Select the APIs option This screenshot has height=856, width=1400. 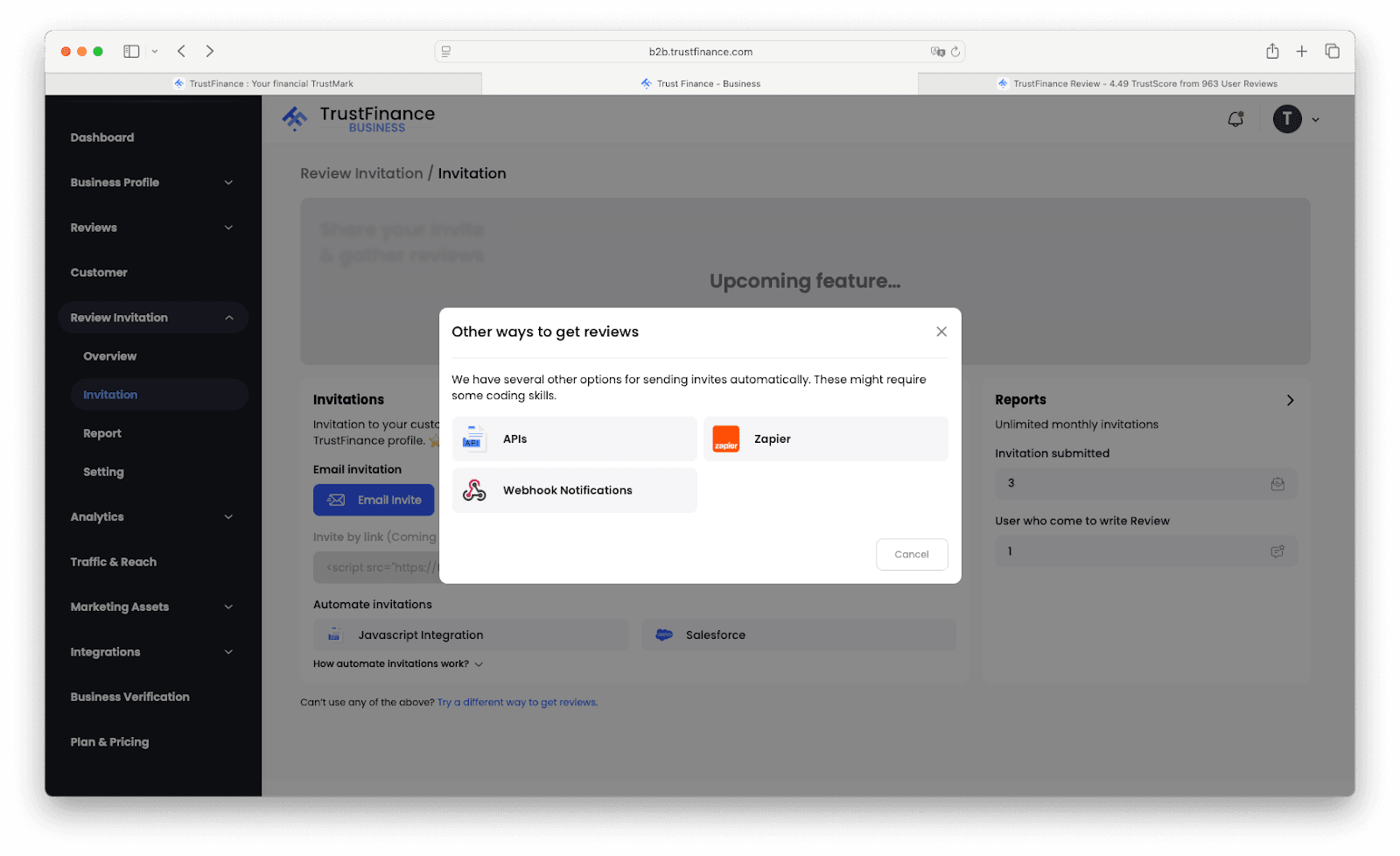pyautogui.click(x=574, y=439)
